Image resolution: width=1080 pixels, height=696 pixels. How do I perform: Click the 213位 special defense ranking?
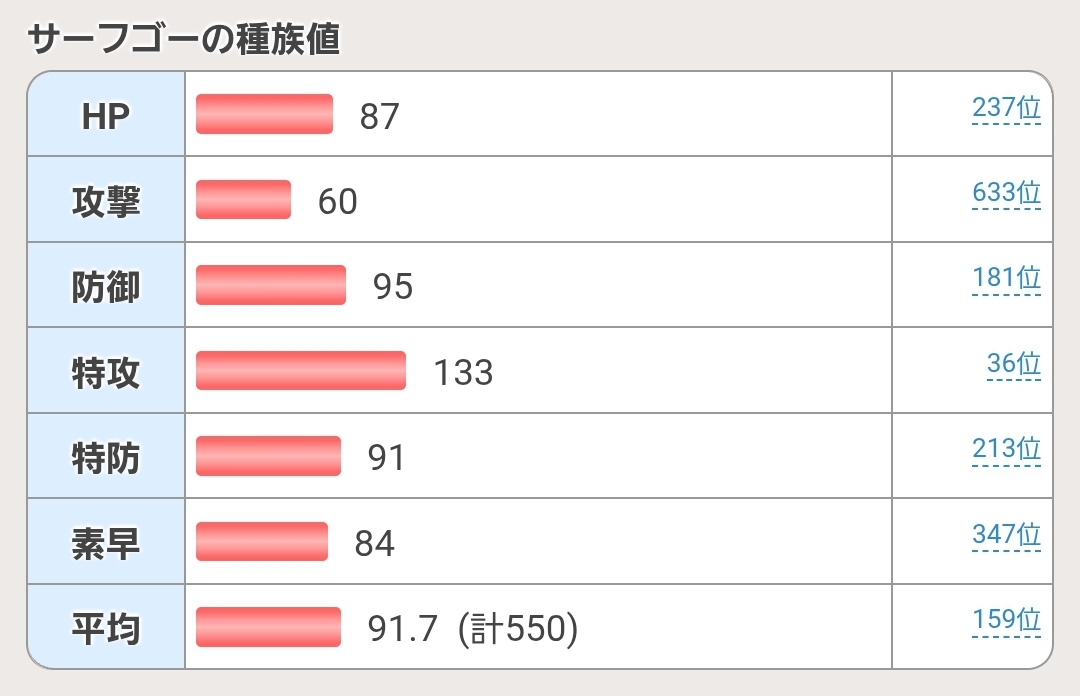[1006, 451]
